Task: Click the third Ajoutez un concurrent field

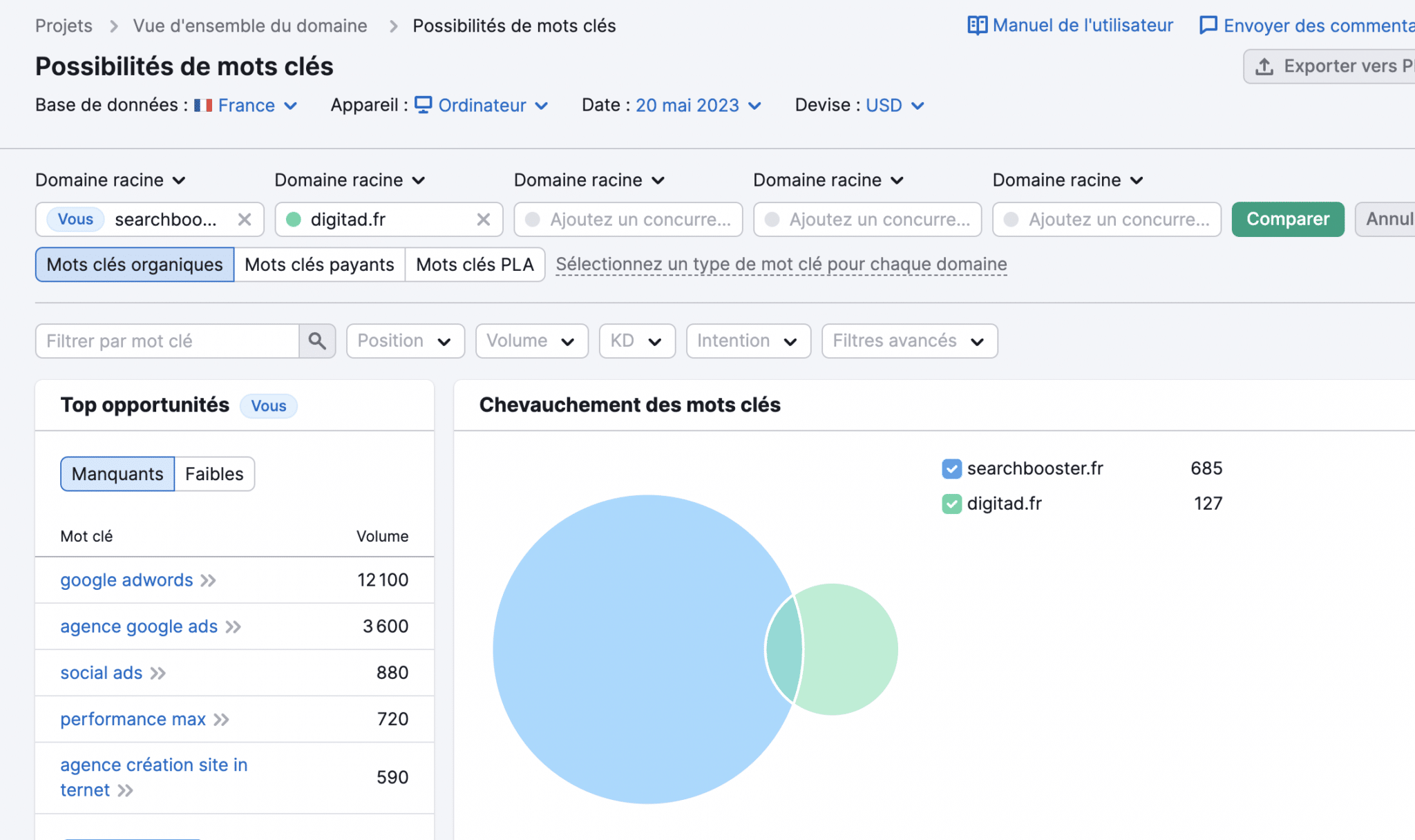Action: click(x=628, y=220)
